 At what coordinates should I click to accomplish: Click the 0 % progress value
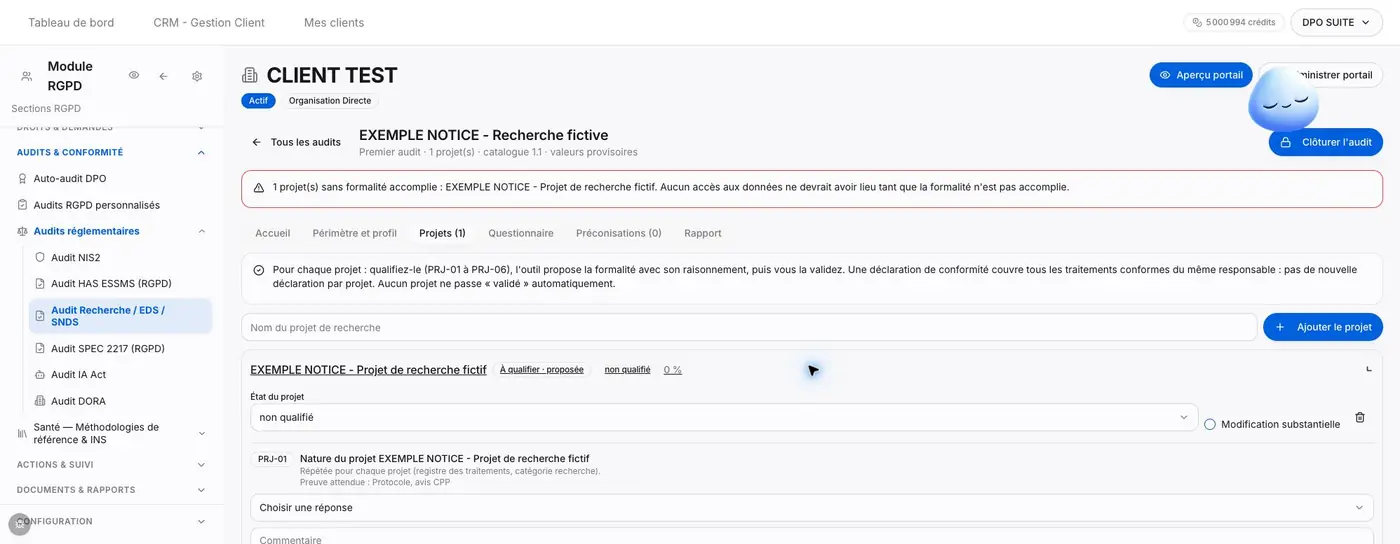[x=673, y=370]
